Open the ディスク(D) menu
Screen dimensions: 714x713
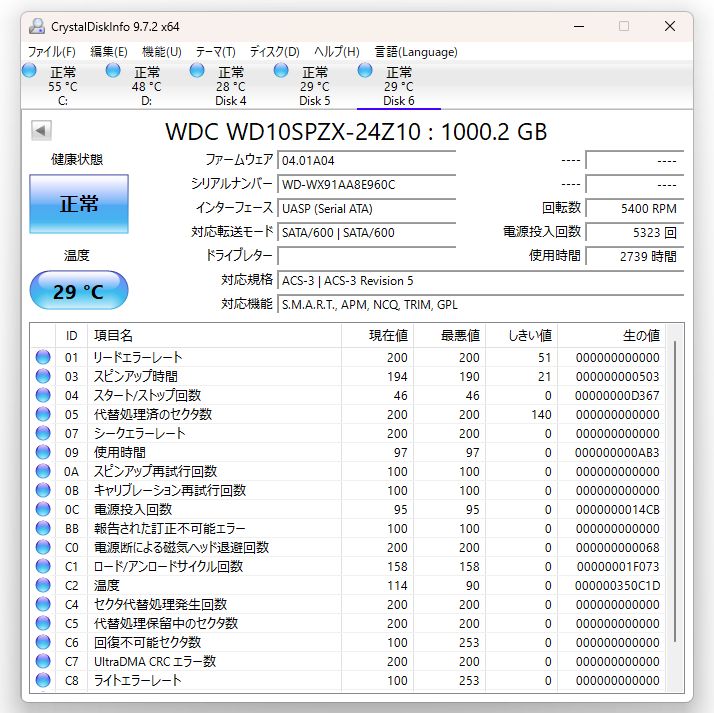pyautogui.click(x=275, y=52)
